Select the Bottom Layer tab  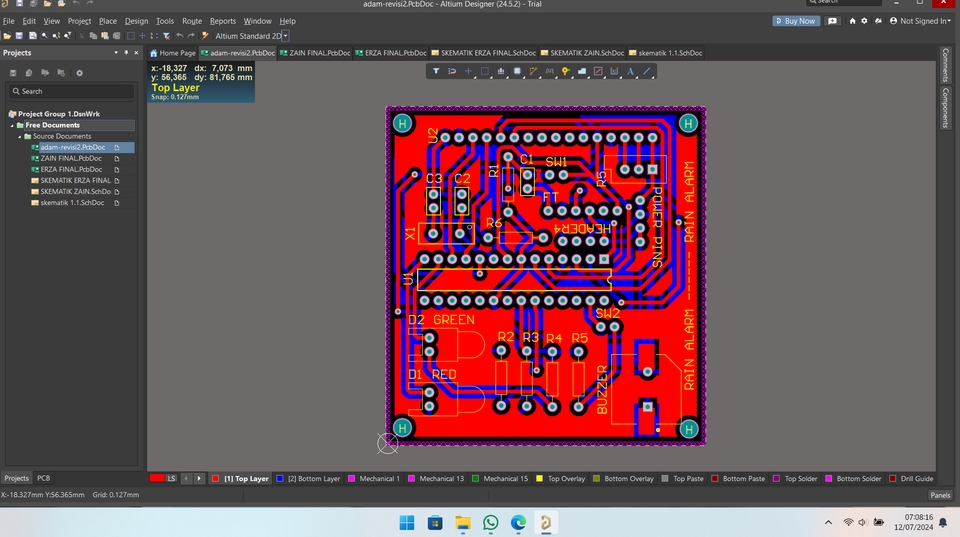tap(308, 478)
